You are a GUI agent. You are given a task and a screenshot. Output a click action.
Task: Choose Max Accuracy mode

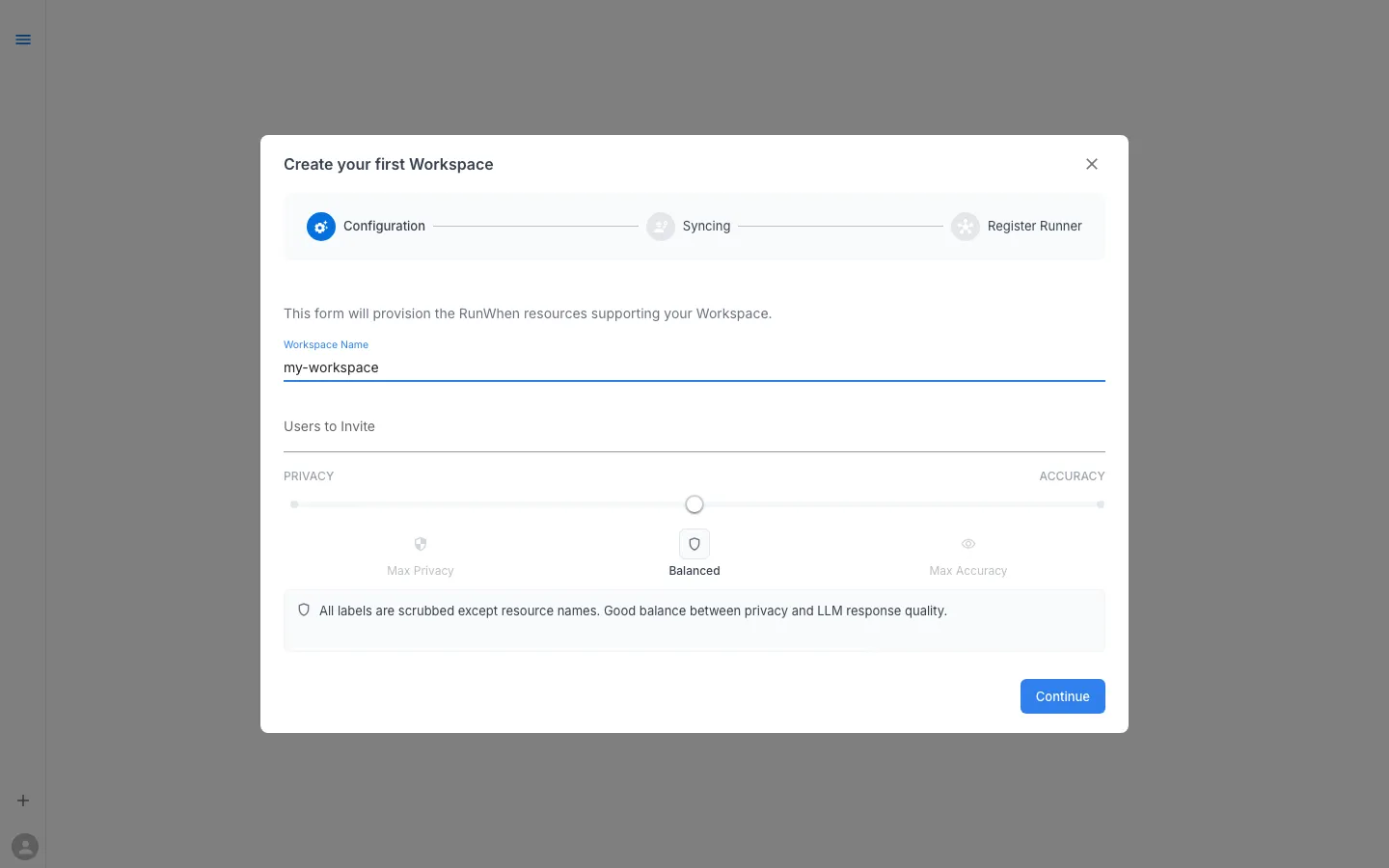967,570
